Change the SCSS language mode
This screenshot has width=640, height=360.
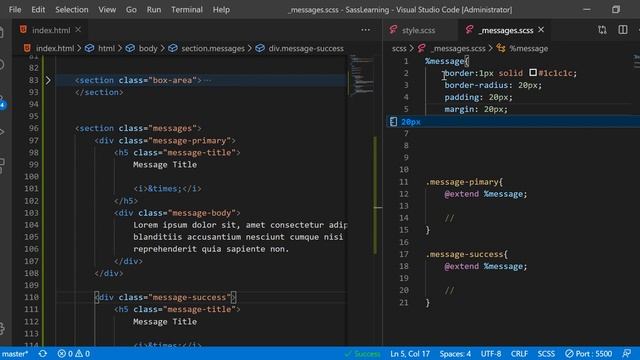point(546,353)
